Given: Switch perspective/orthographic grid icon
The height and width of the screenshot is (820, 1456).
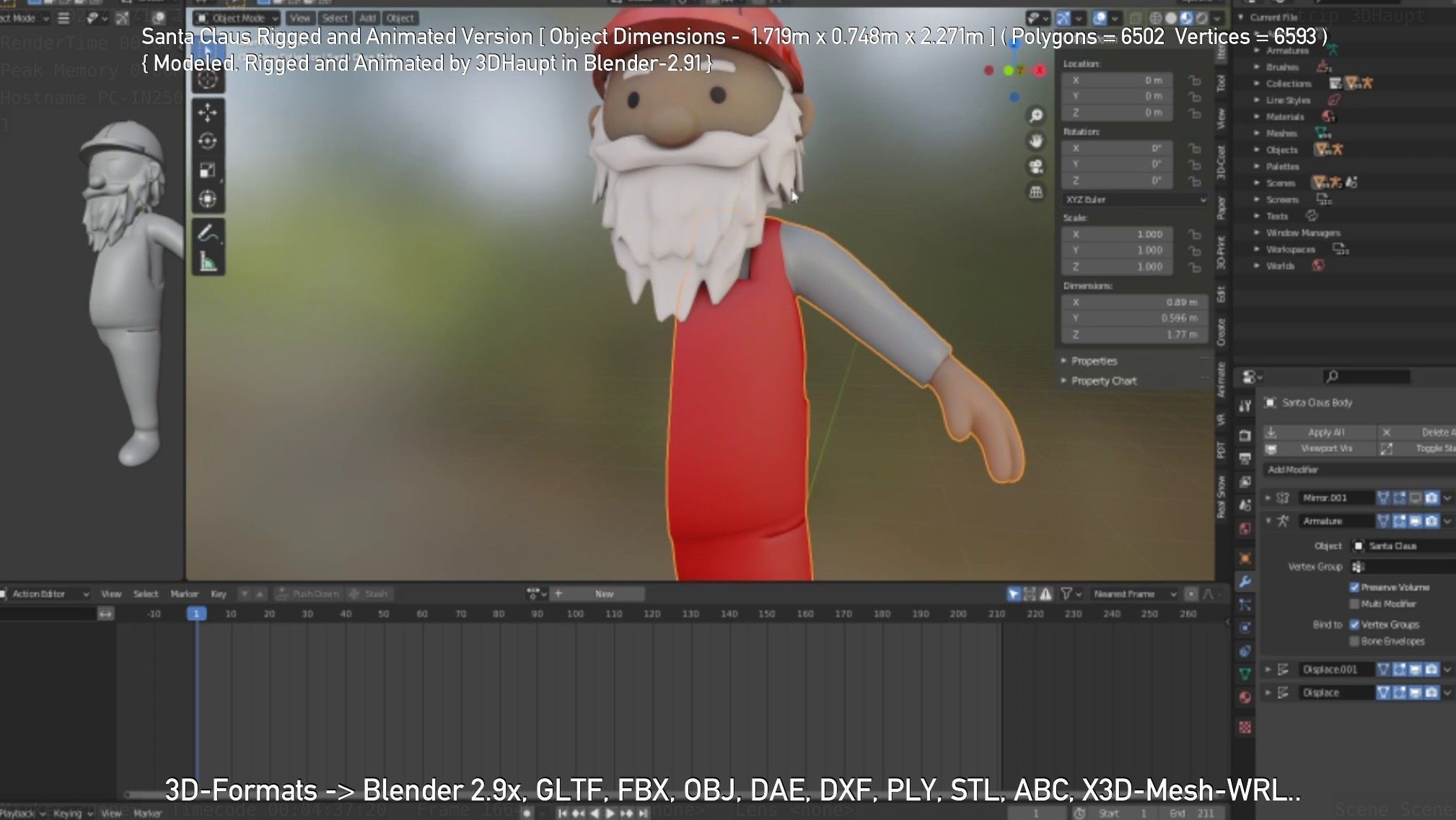Looking at the screenshot, I should 1036,192.
